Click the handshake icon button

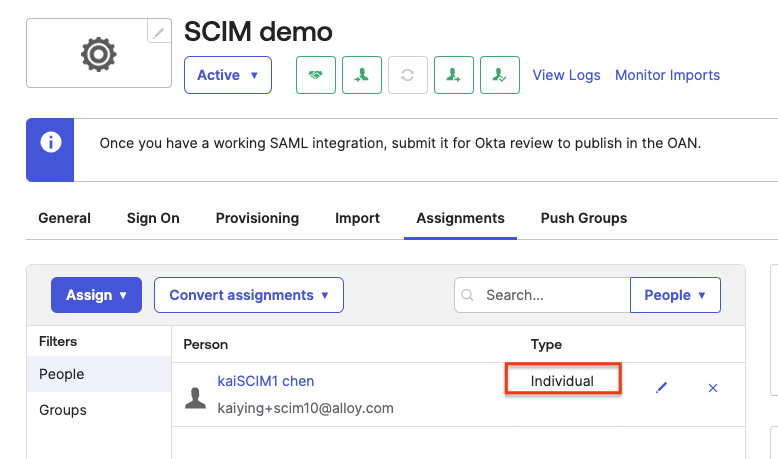point(316,75)
